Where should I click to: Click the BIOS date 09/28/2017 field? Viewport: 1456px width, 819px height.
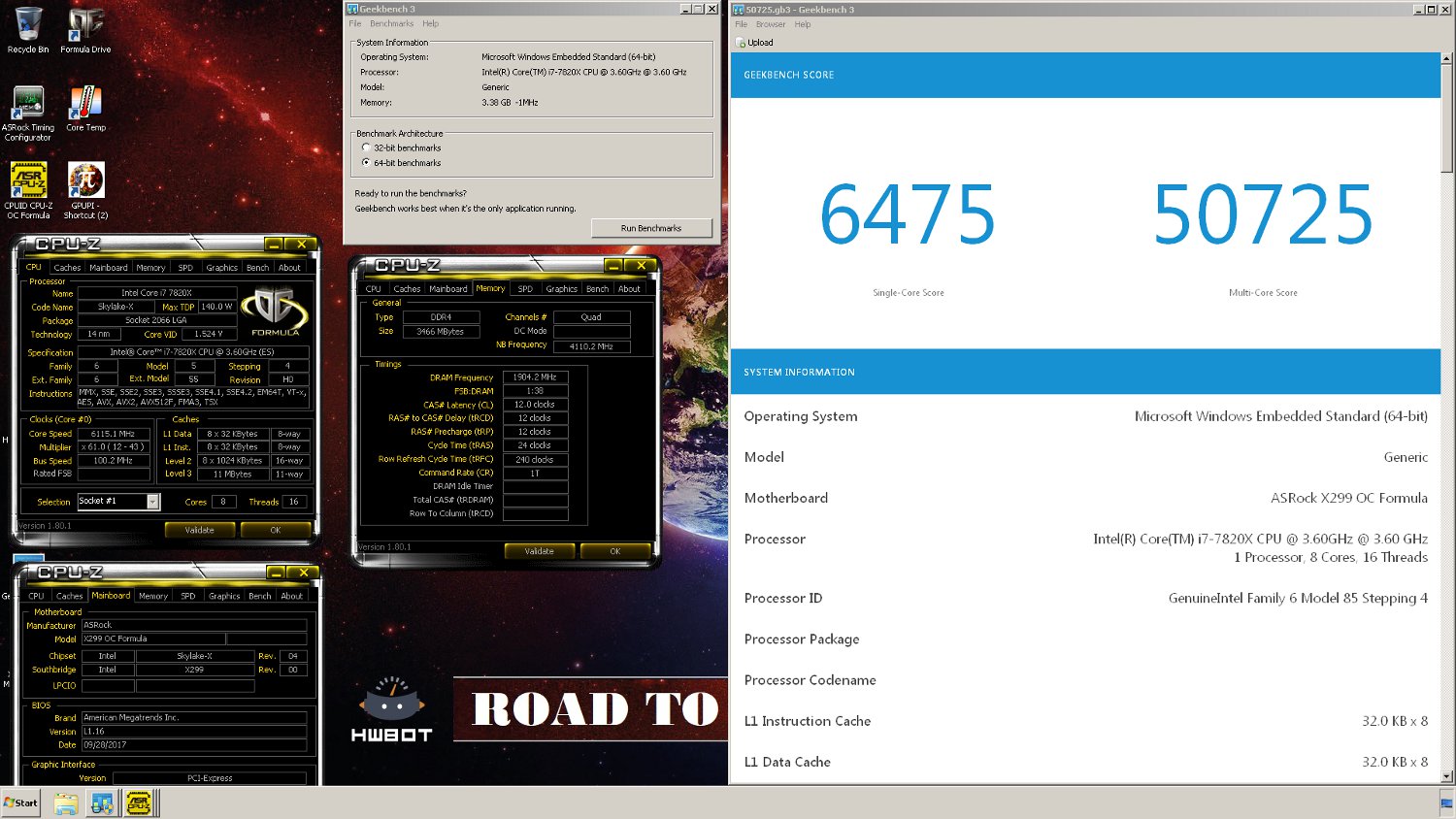[x=194, y=745]
